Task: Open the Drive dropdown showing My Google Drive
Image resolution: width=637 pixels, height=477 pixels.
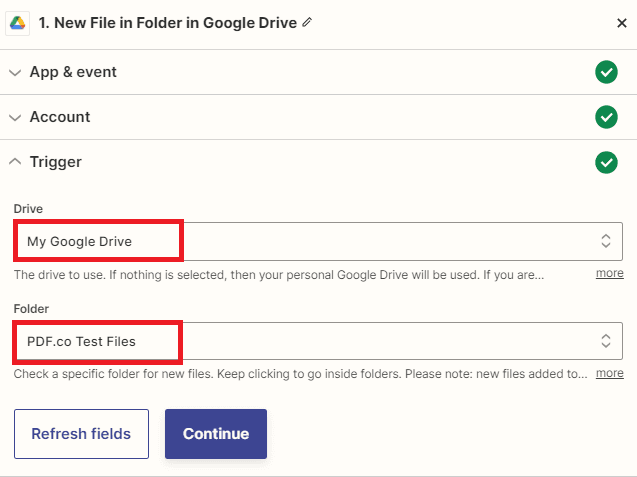Action: point(300,241)
